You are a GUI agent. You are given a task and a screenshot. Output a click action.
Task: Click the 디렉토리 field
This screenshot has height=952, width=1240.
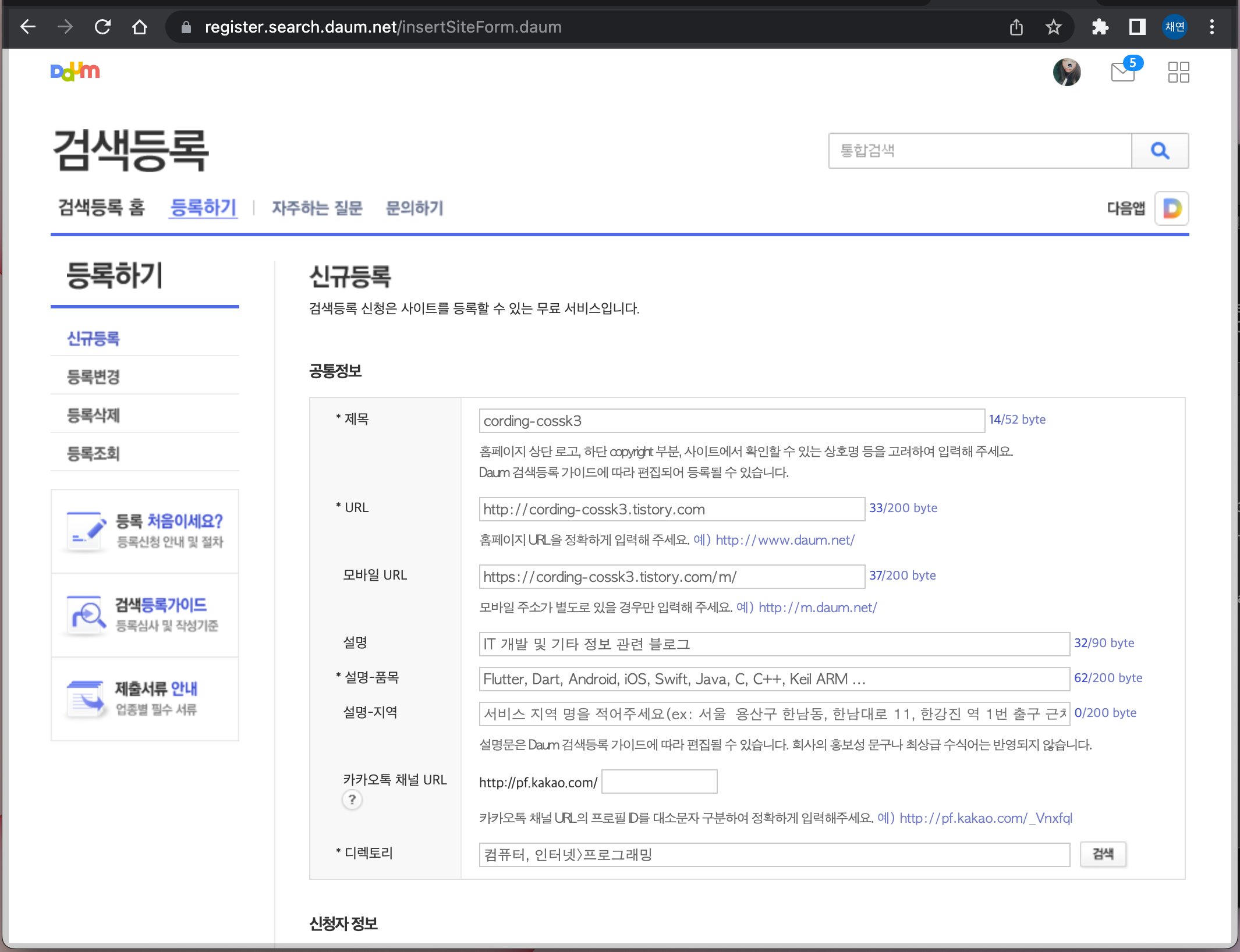(774, 855)
